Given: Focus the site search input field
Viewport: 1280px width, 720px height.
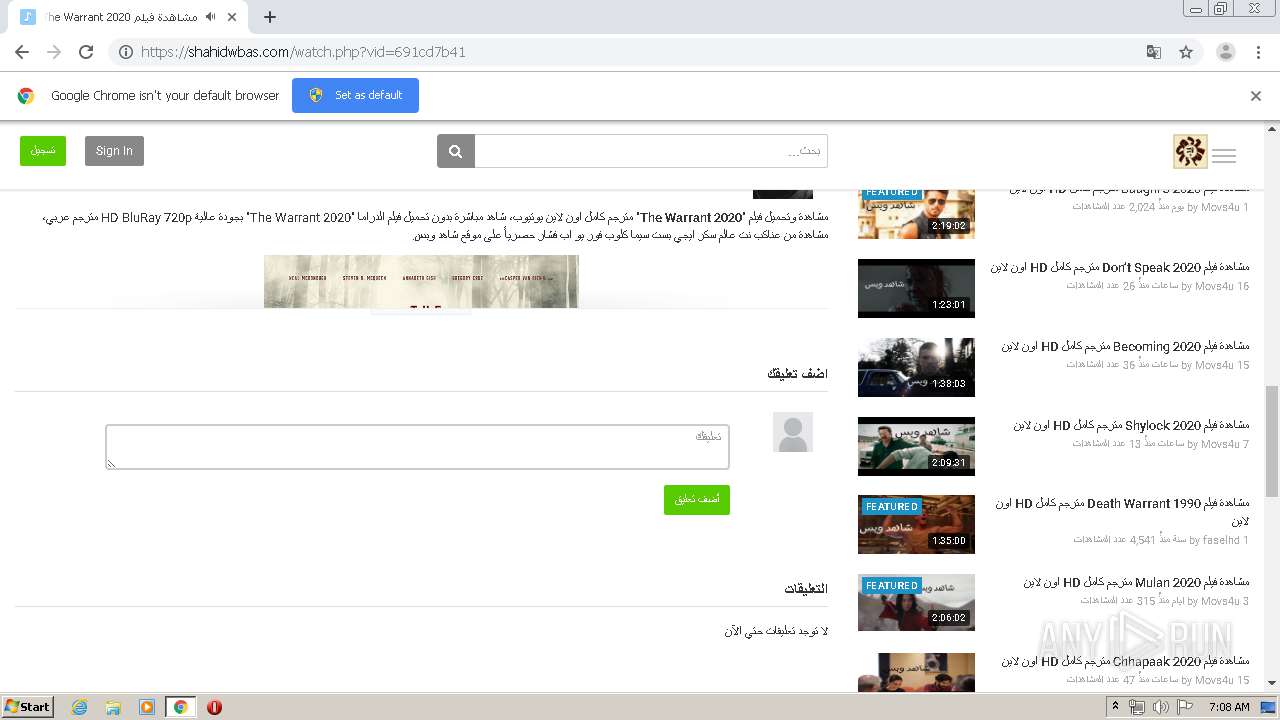Looking at the screenshot, I should click(651, 151).
